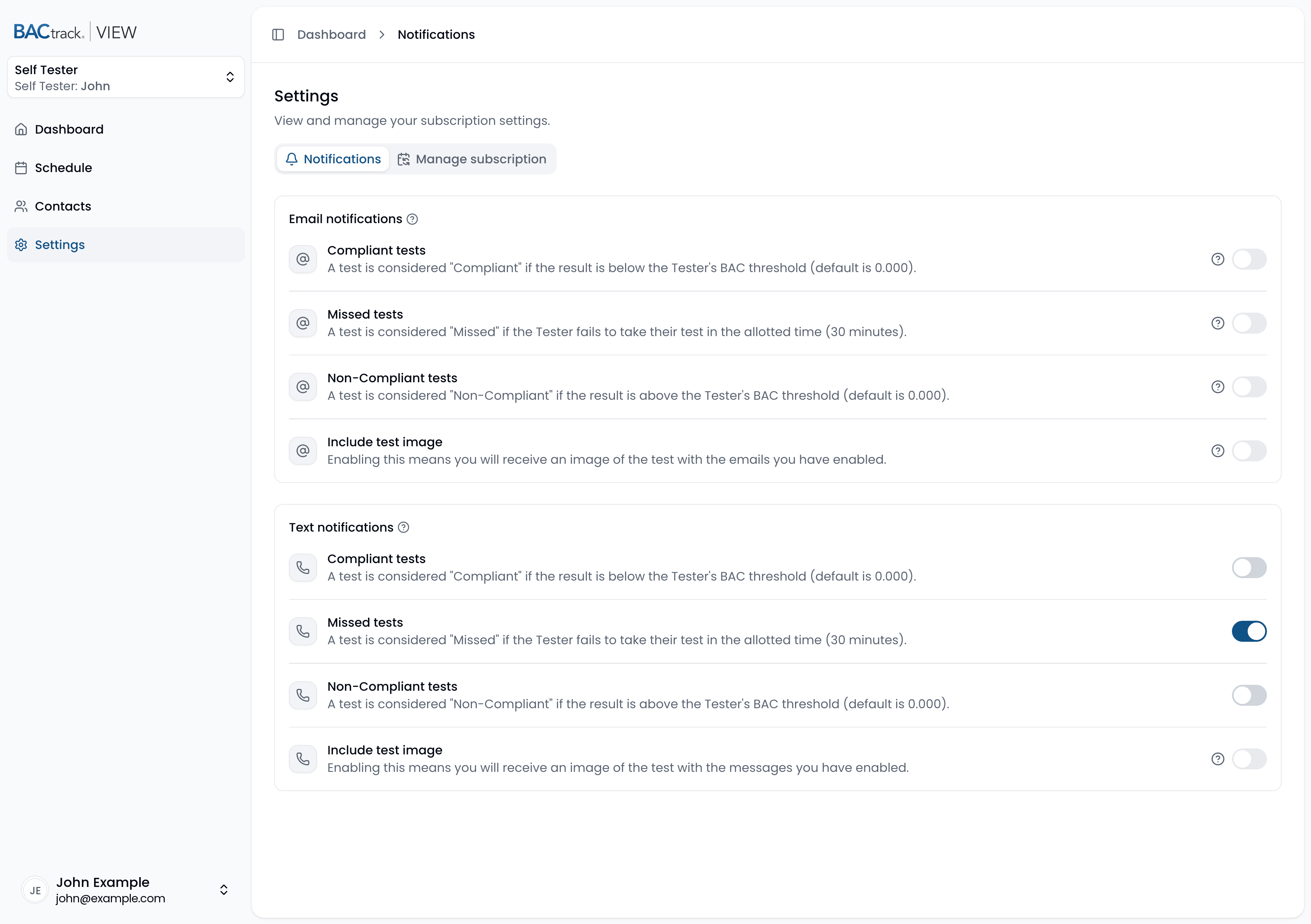Click the Settings gear icon
Viewport: 1311px width, 924px height.
coord(21,245)
